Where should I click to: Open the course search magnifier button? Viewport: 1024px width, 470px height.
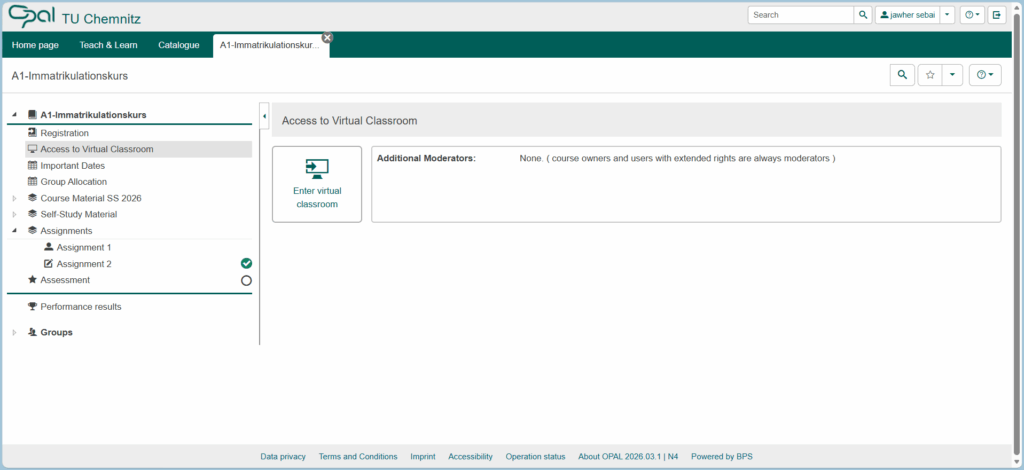pyautogui.click(x=902, y=75)
